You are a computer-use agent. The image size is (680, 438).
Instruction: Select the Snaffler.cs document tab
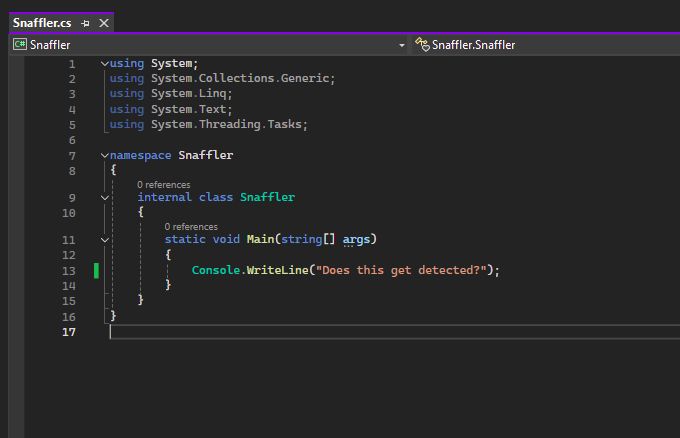(x=42, y=23)
